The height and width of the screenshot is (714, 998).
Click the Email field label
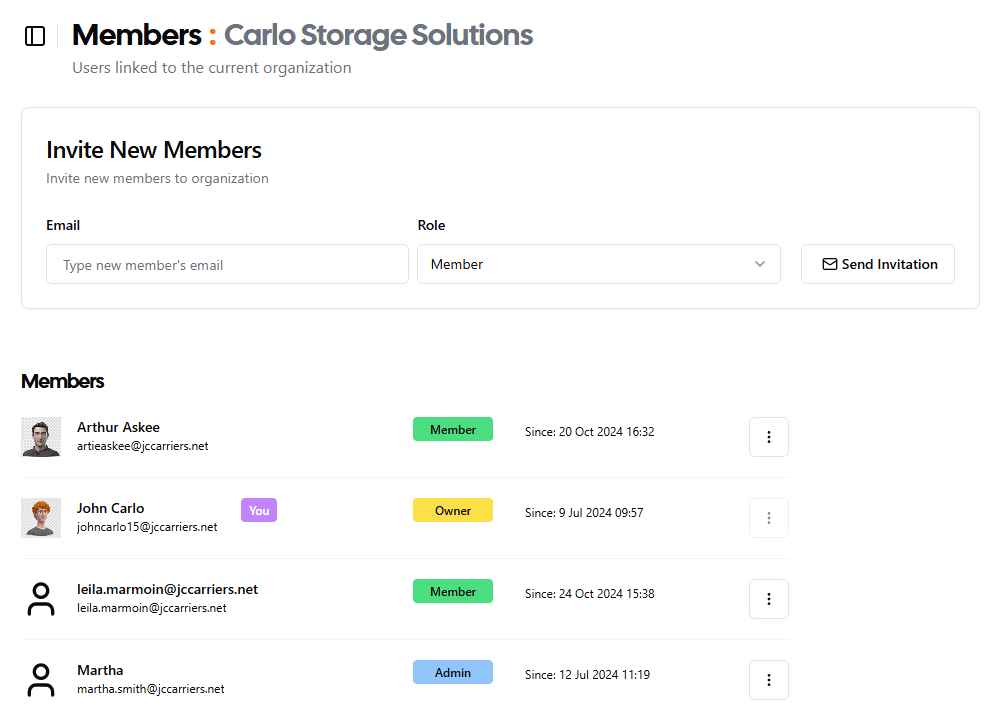pyautogui.click(x=63, y=225)
